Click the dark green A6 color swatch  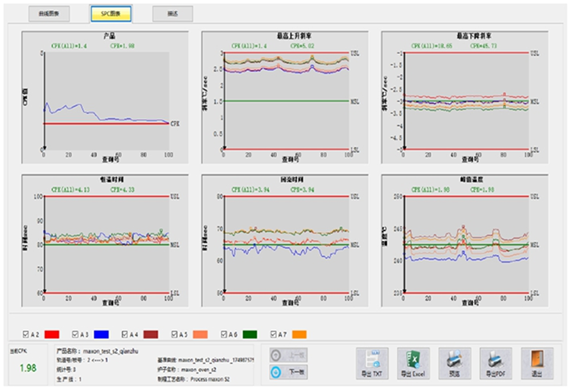click(250, 334)
